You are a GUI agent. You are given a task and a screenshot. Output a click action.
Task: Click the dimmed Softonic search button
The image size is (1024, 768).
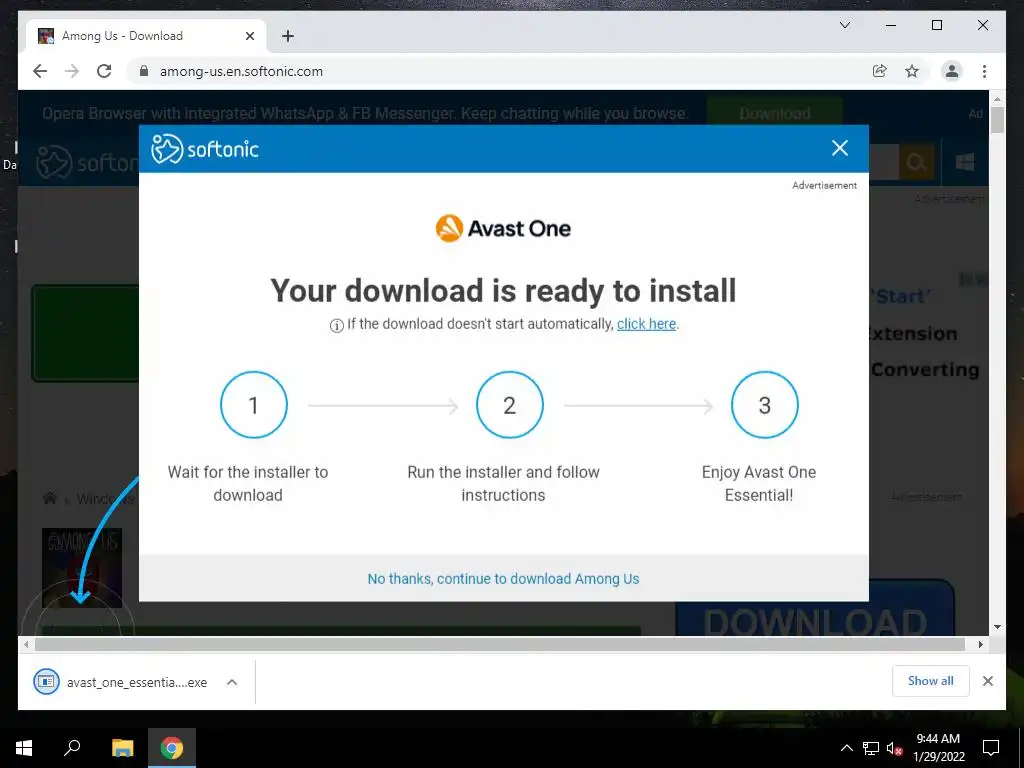pyautogui.click(x=916, y=162)
